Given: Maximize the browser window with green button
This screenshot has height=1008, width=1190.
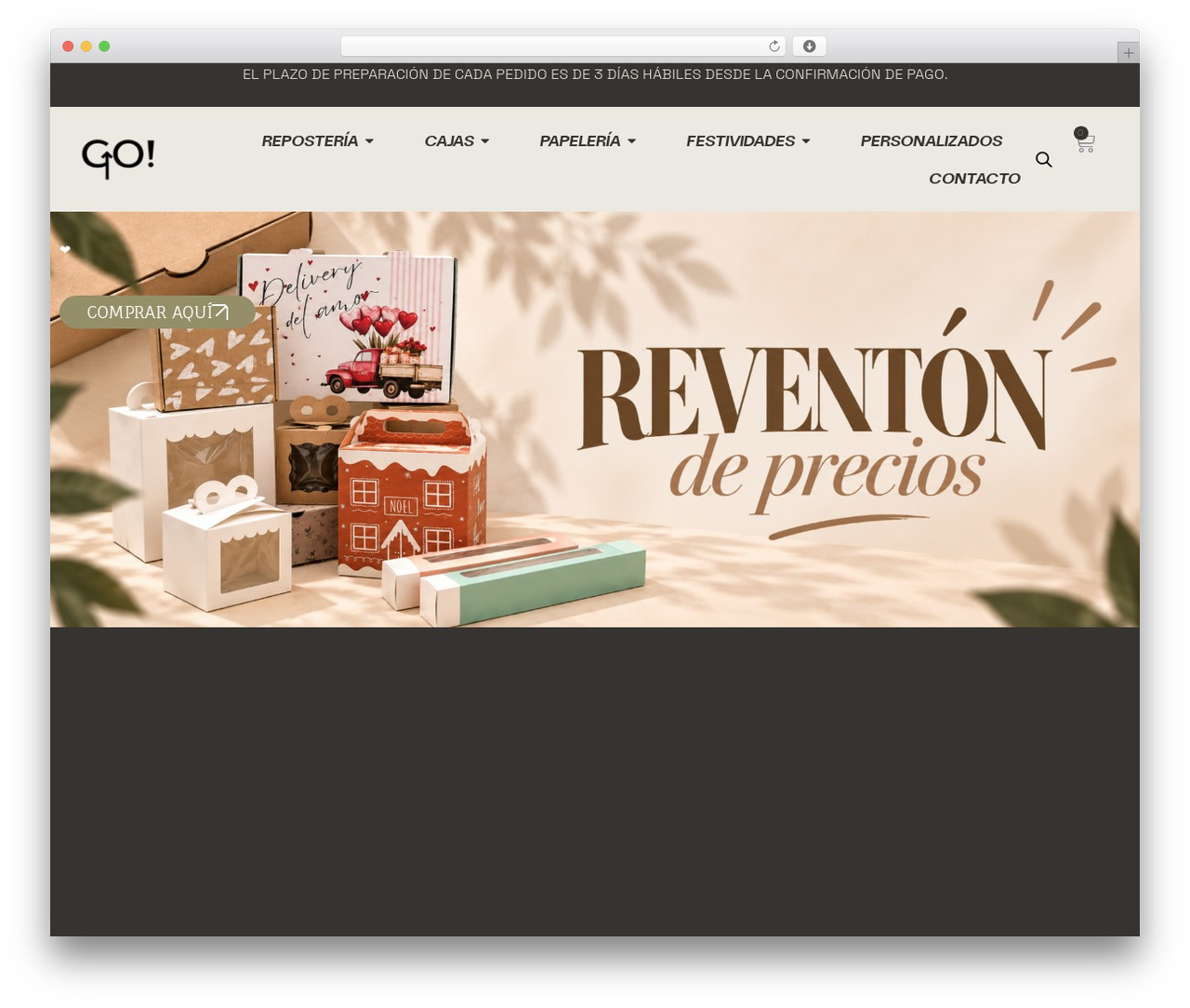Looking at the screenshot, I should click(x=104, y=46).
